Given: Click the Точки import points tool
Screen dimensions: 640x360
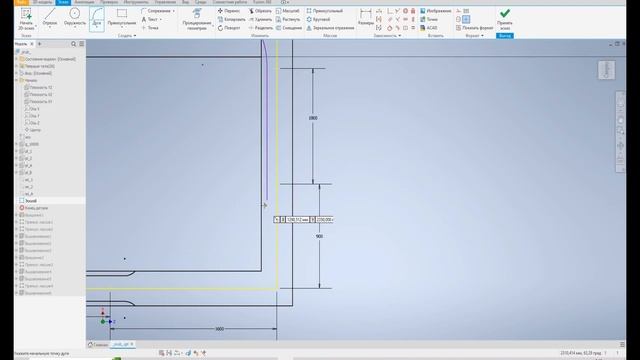Looking at the screenshot, I should tap(429, 19).
